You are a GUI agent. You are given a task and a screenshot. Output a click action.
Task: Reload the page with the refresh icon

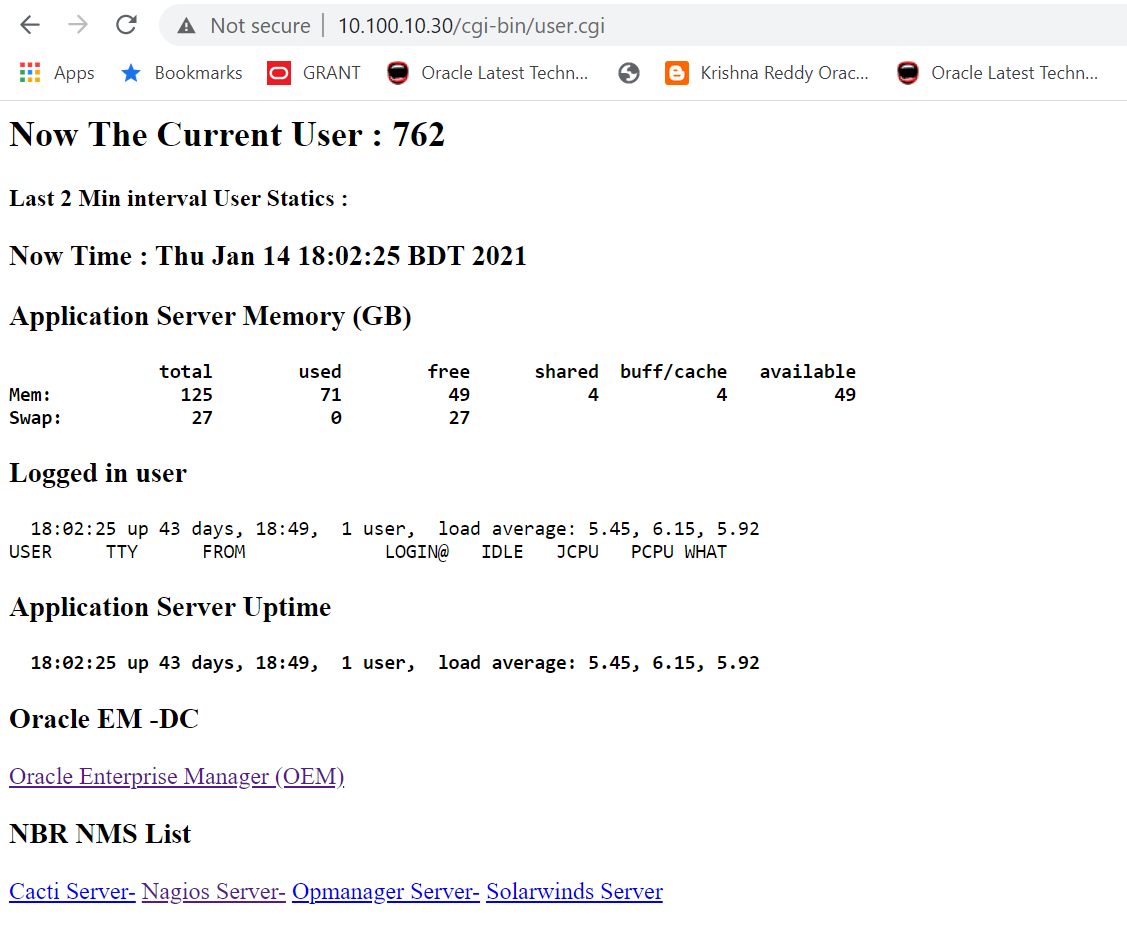(x=126, y=25)
